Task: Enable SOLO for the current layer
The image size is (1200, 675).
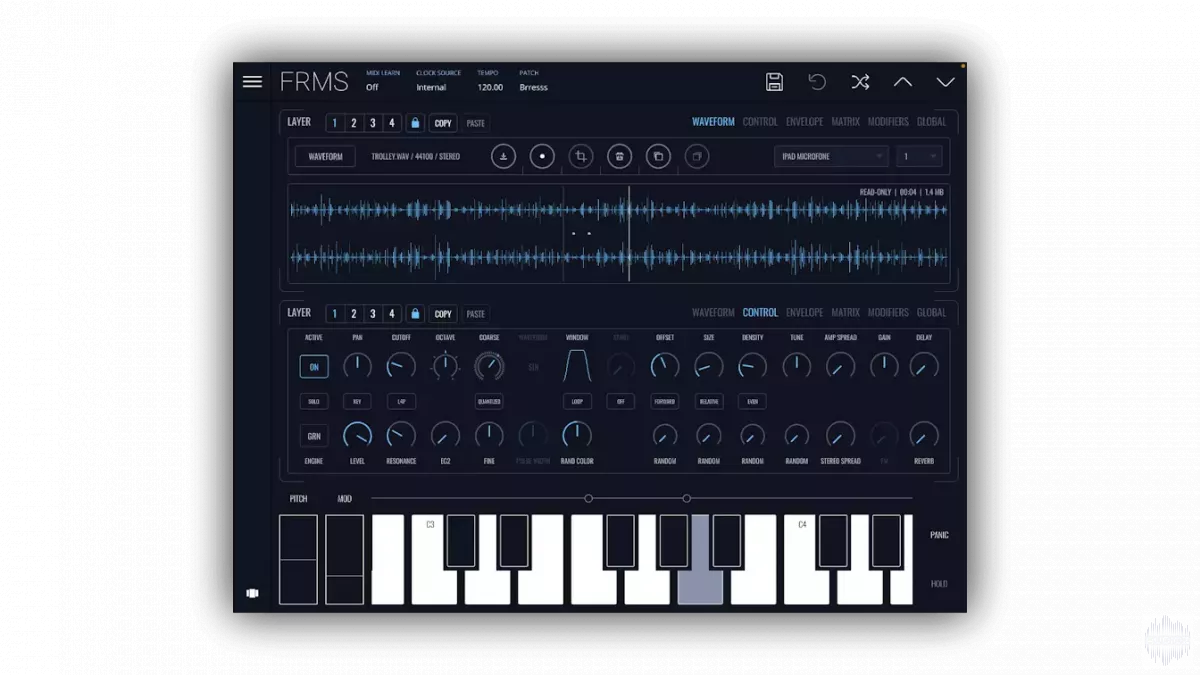Action: [313, 401]
